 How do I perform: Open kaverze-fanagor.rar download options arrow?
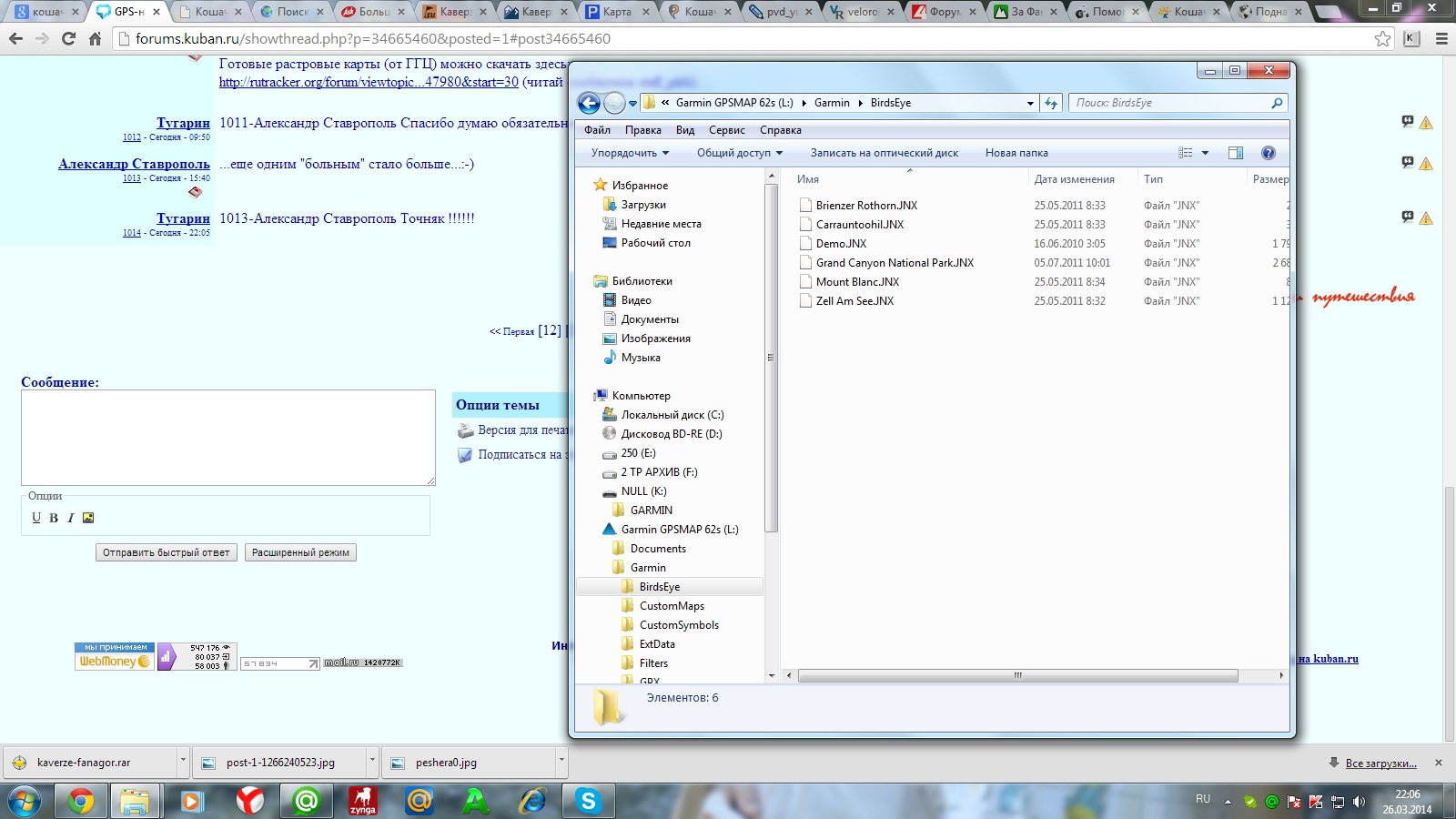(183, 763)
